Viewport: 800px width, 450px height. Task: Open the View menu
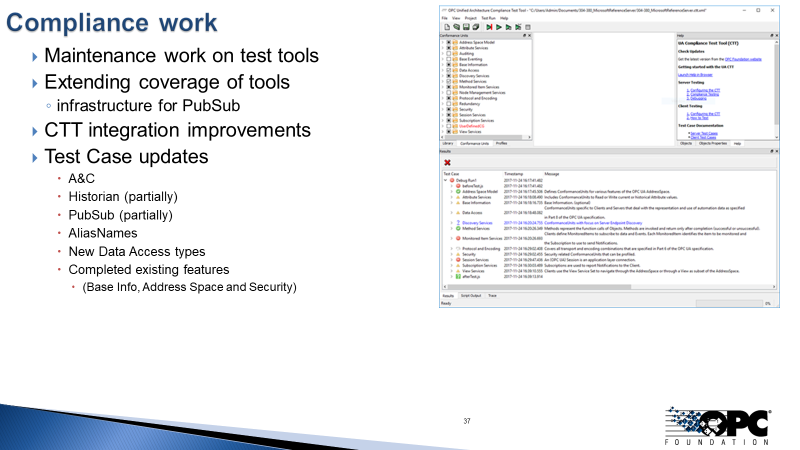[x=456, y=18]
